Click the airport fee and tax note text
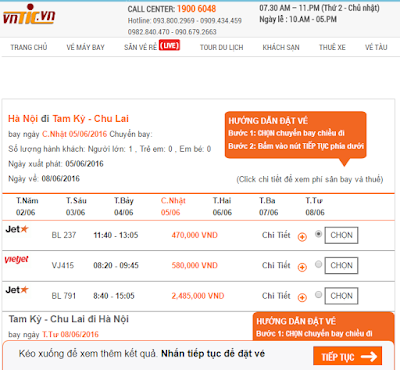Image resolution: width=400 pixels, height=370 pixels. pyautogui.click(x=310, y=179)
